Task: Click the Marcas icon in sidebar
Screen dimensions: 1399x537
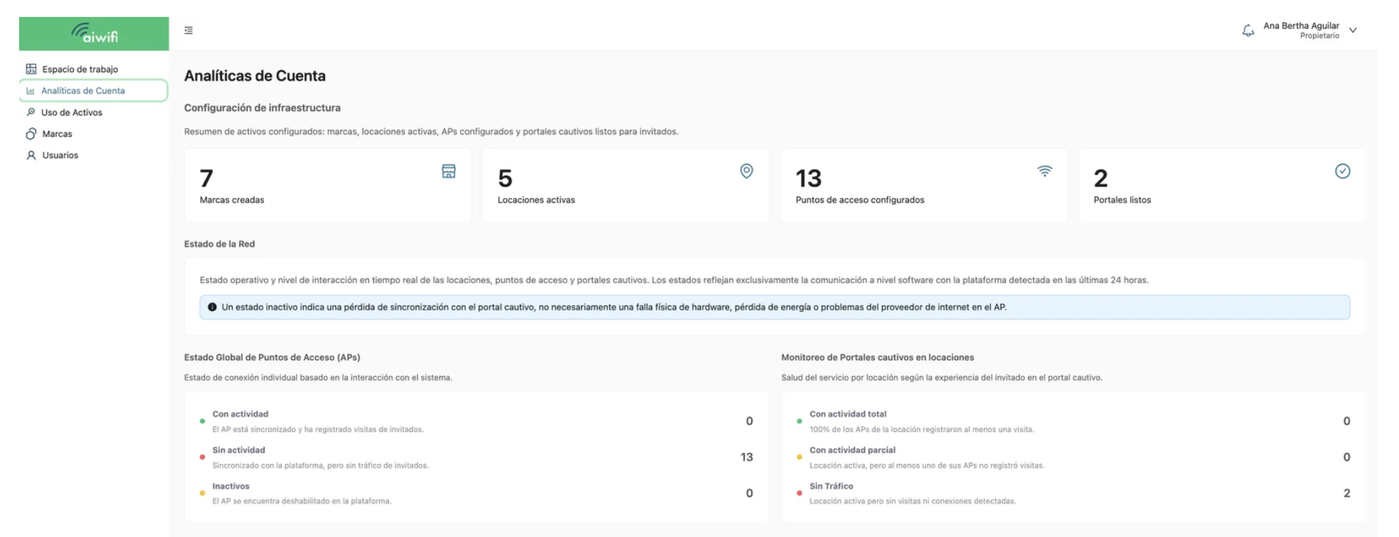Action: 31,134
